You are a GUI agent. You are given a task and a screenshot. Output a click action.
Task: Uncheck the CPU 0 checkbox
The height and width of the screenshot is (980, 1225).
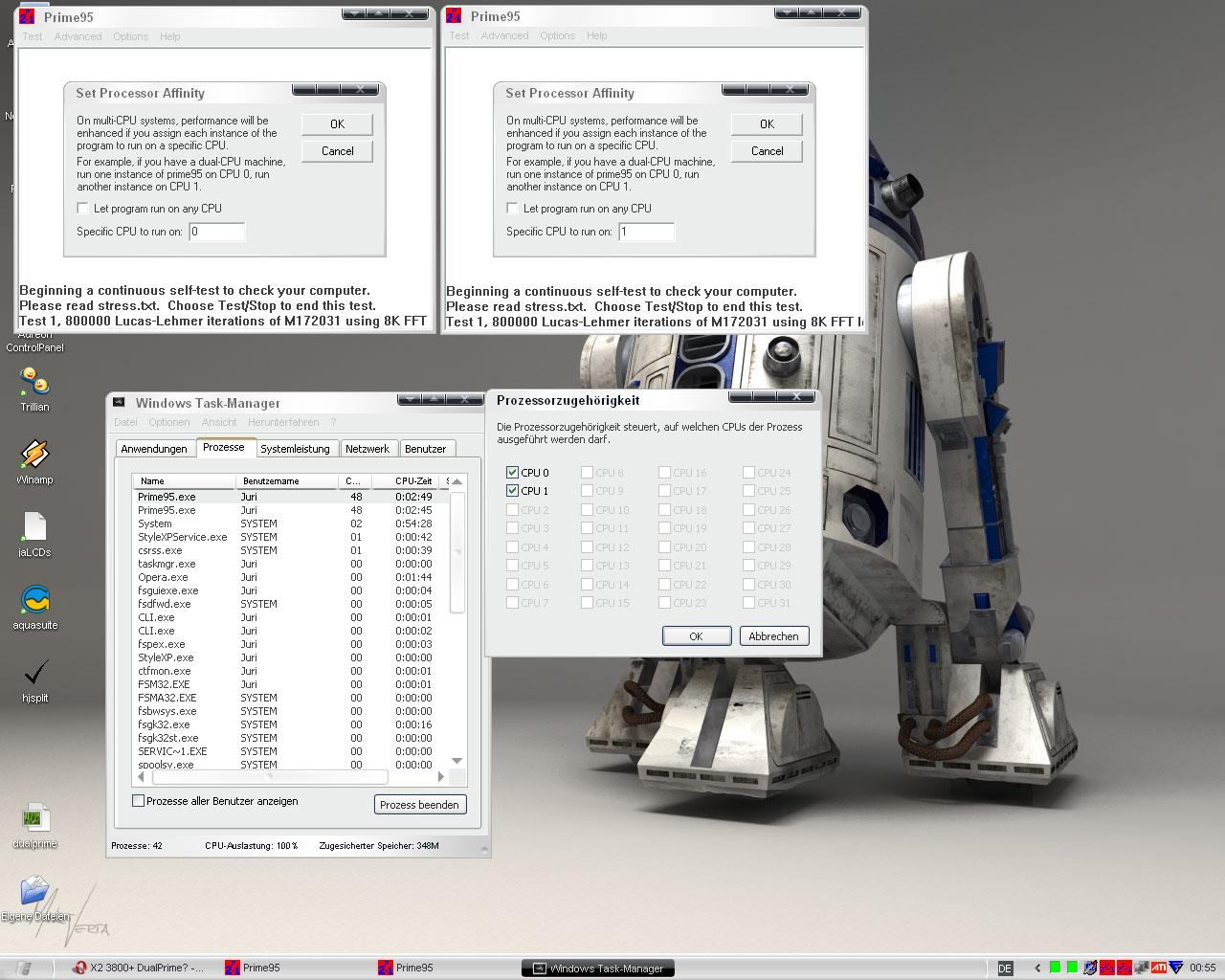pyautogui.click(x=512, y=472)
